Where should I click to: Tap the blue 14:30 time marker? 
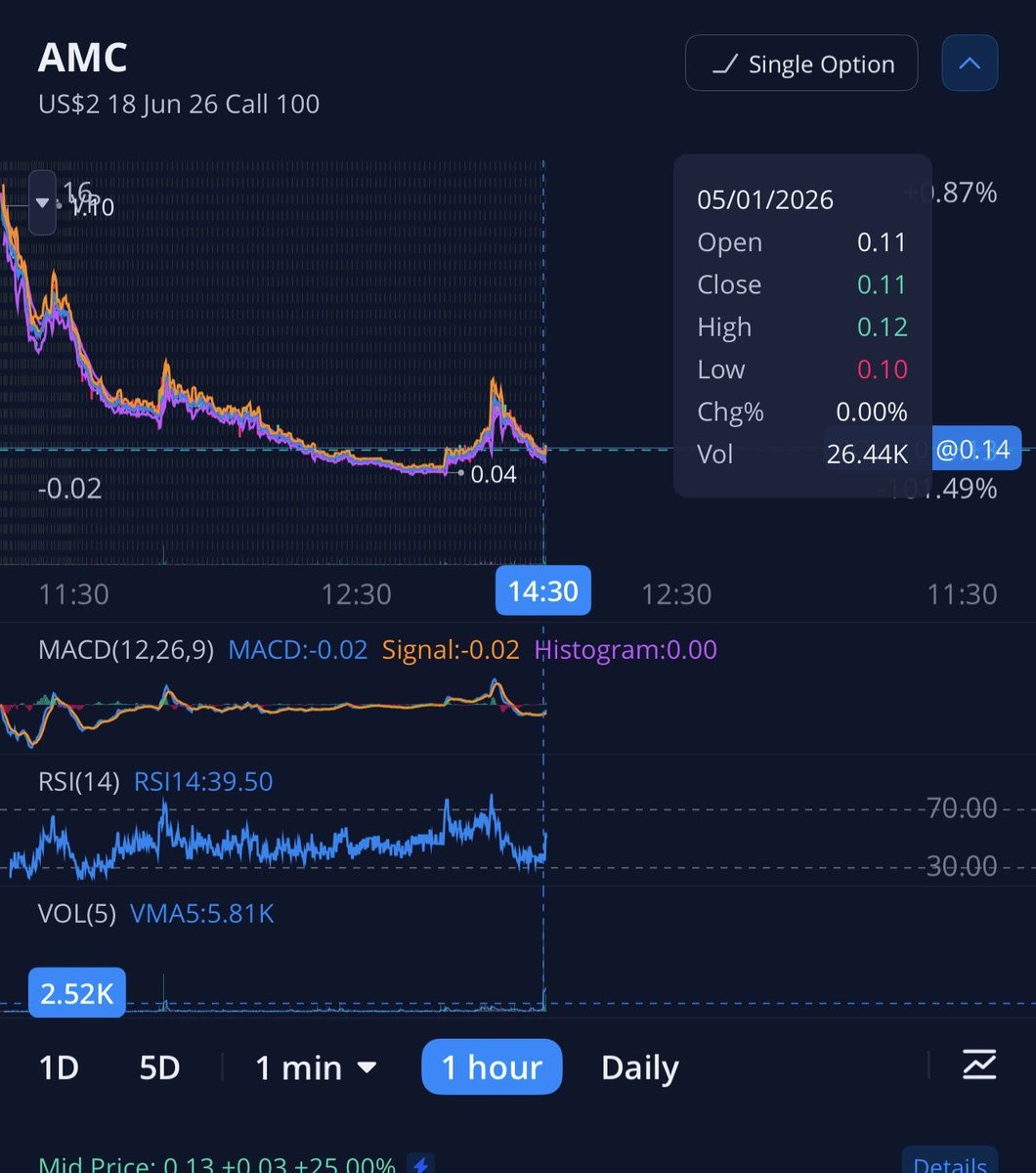542,591
